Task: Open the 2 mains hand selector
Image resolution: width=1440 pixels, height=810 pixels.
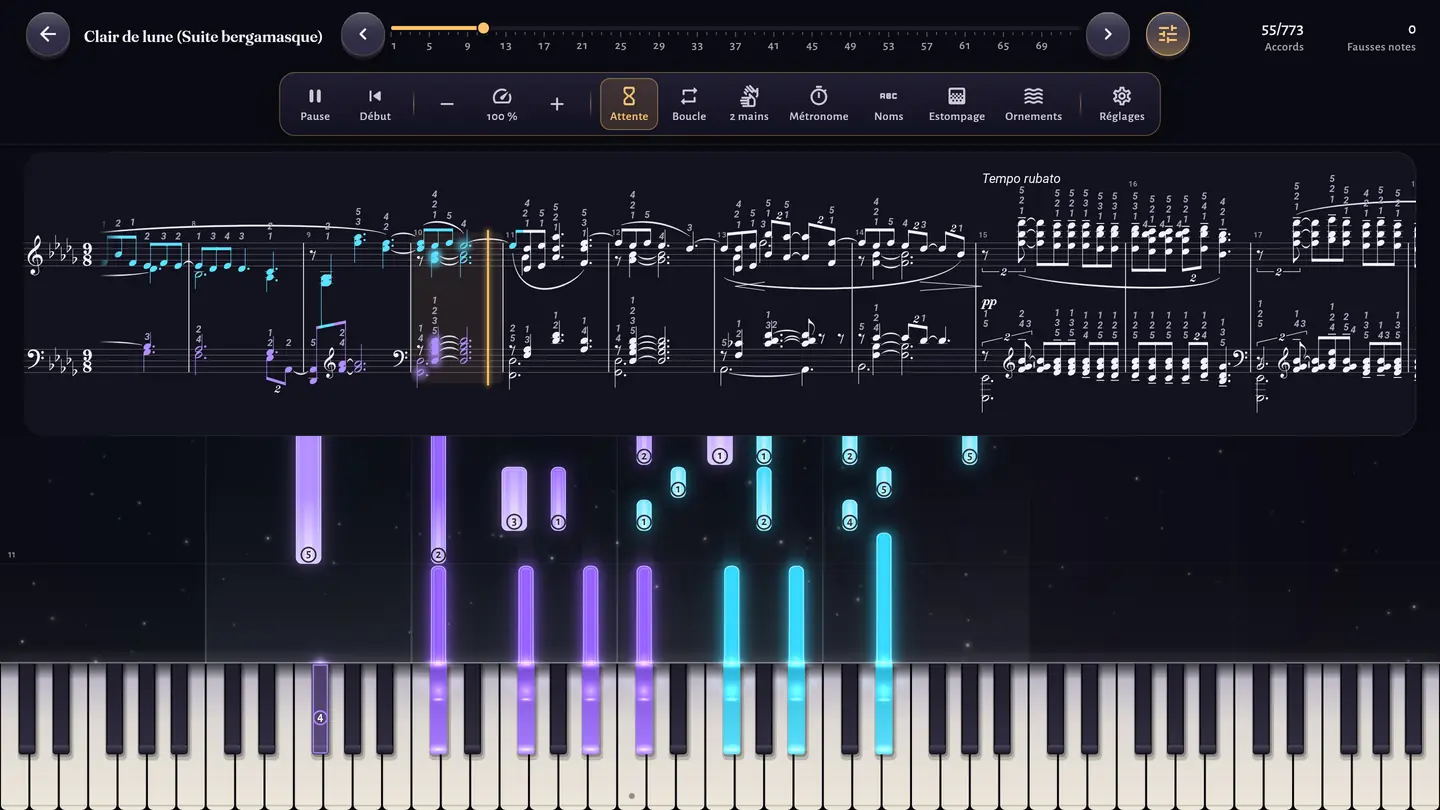Action: pos(749,104)
